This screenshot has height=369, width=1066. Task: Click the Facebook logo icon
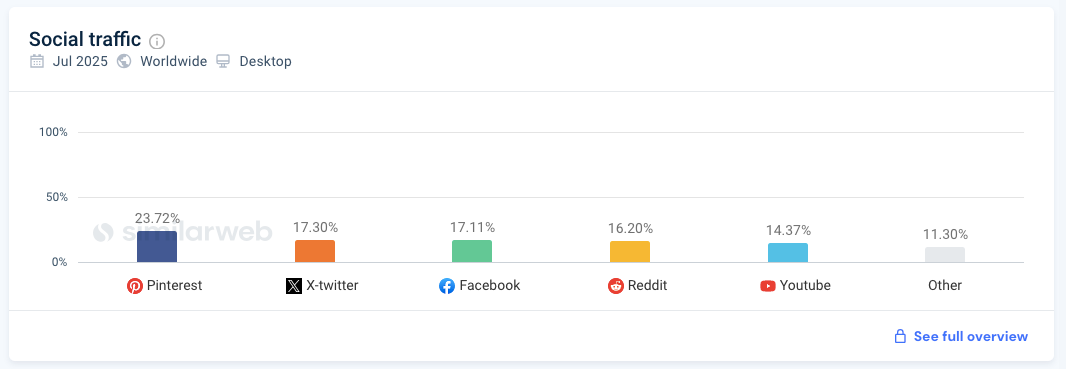pyautogui.click(x=447, y=286)
